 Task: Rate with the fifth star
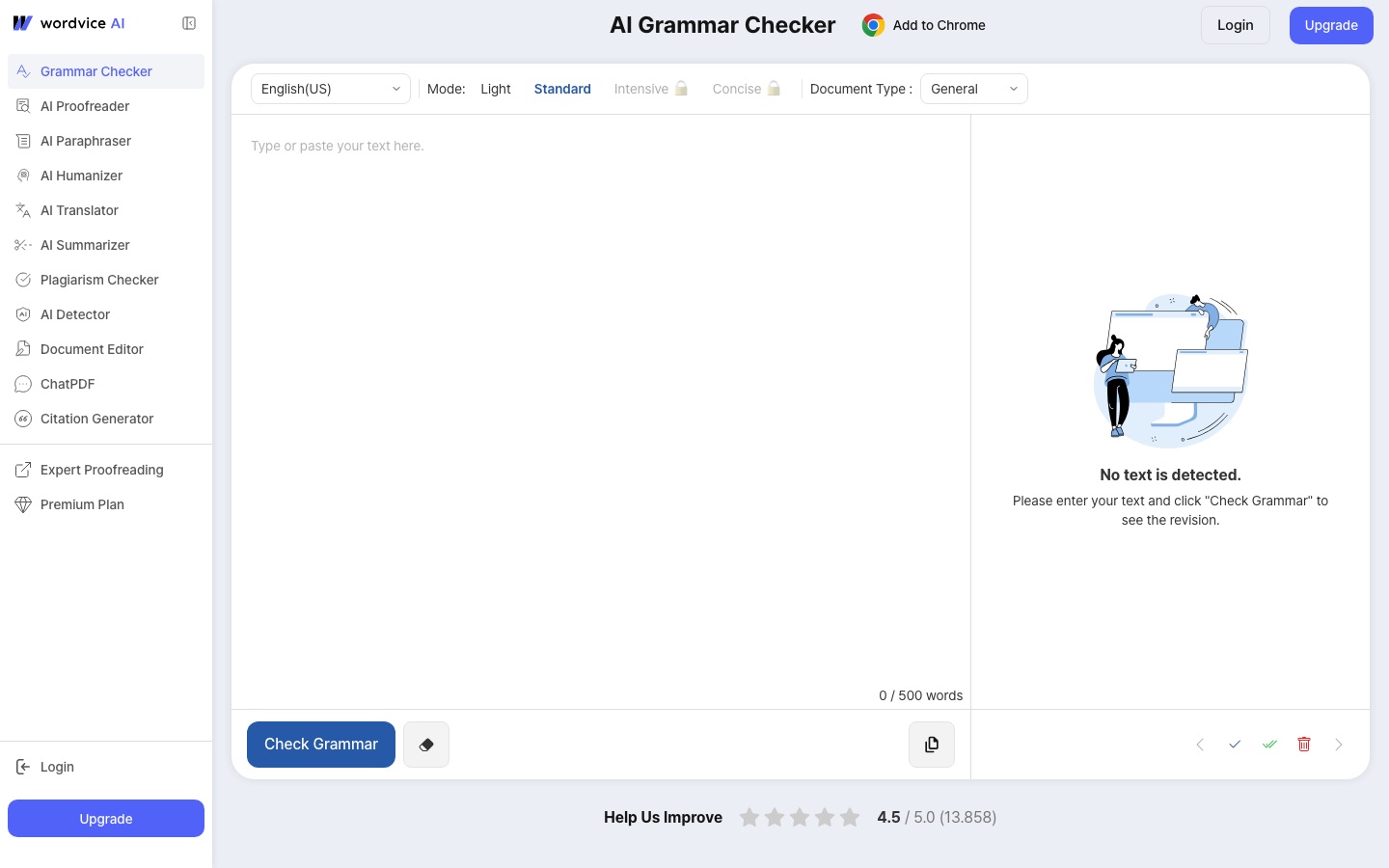pos(850,818)
